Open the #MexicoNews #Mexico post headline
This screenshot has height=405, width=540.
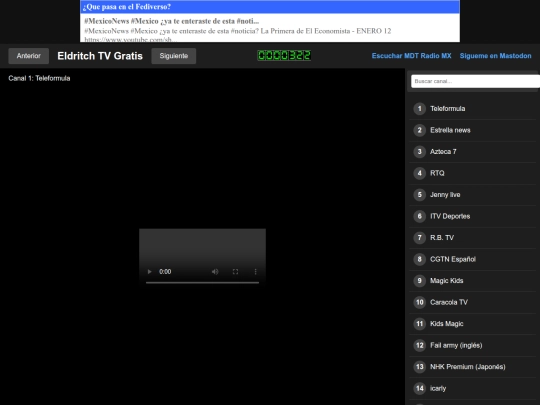click(172, 21)
